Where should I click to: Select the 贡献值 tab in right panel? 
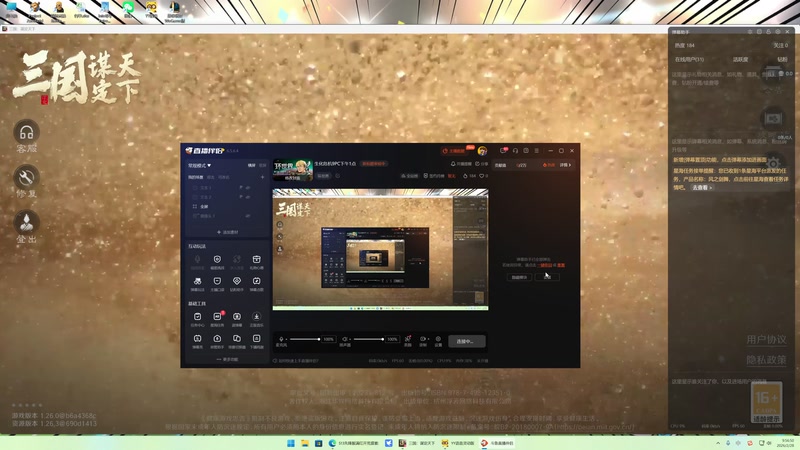coord(501,165)
